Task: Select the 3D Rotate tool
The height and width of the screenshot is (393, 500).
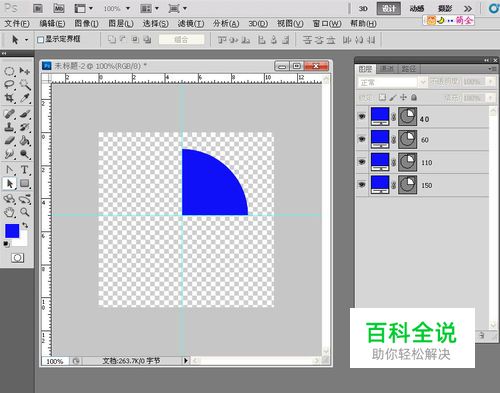Action: pyautogui.click(x=9, y=199)
